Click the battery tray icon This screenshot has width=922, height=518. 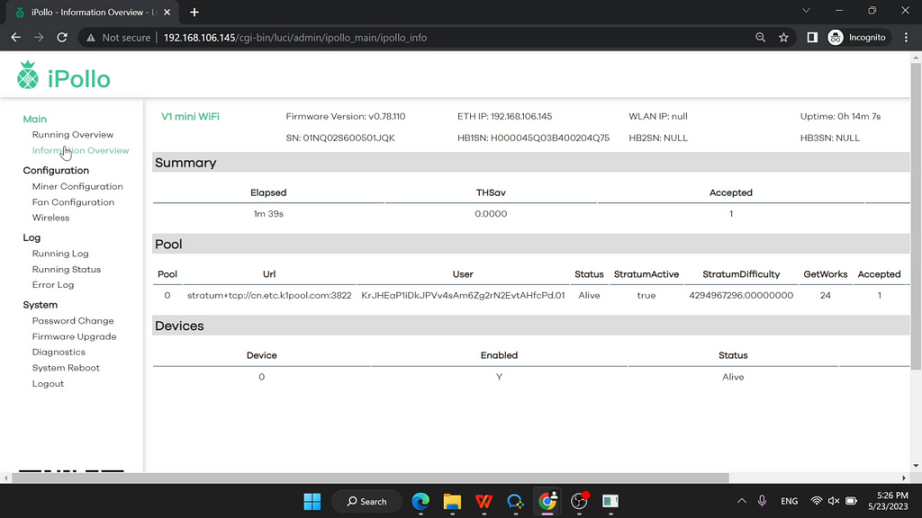point(851,502)
